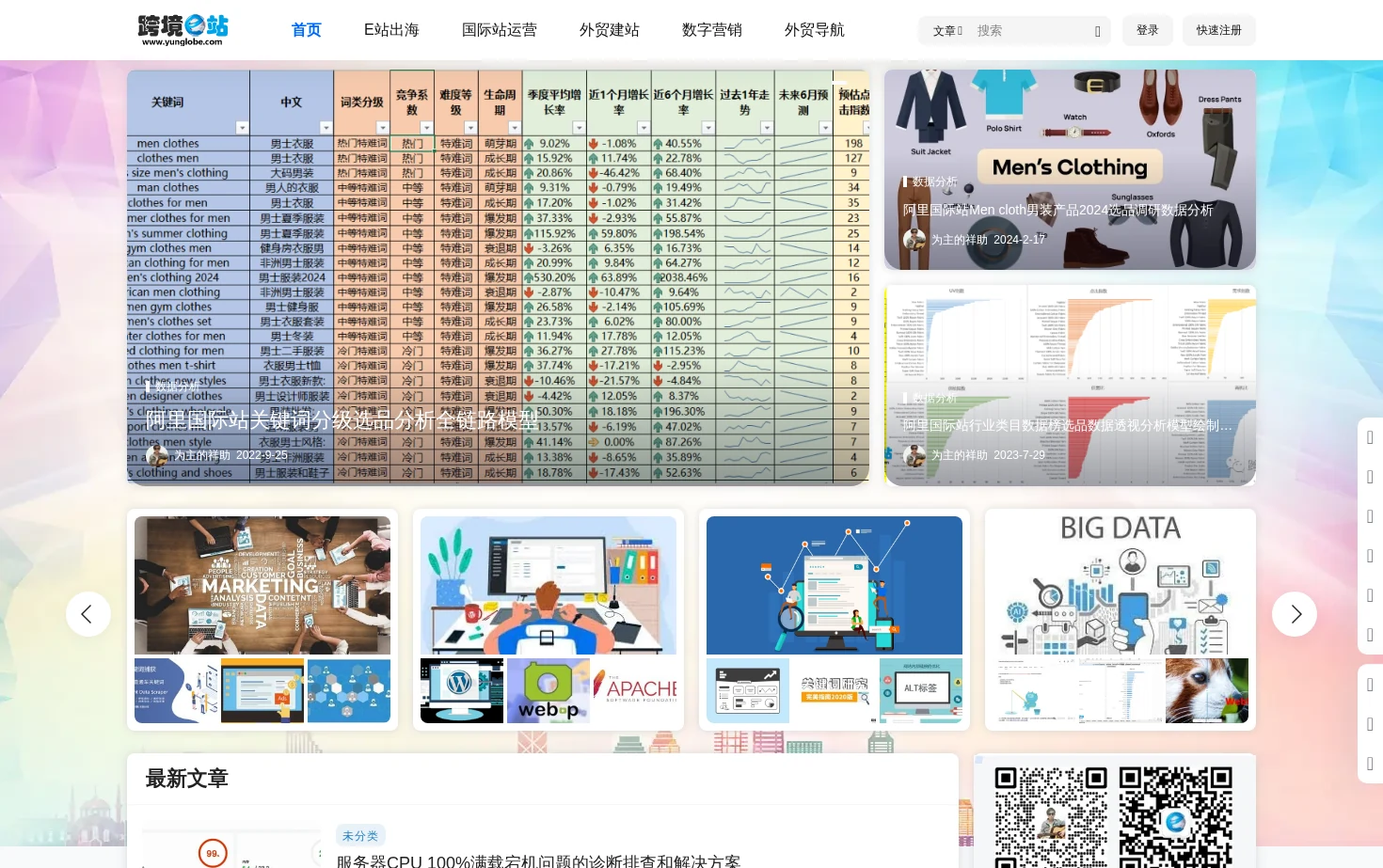Click author avatar beside date 2024-2-17
The width and height of the screenshot is (1383, 868).
tap(914, 240)
